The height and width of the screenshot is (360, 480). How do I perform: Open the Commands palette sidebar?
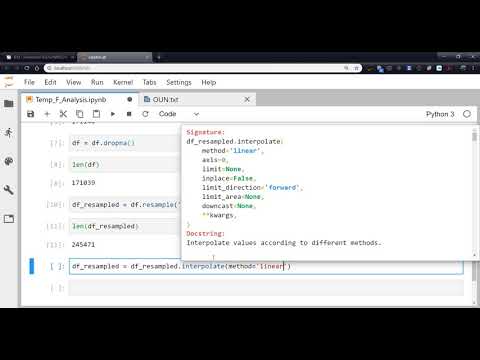pos(9,161)
